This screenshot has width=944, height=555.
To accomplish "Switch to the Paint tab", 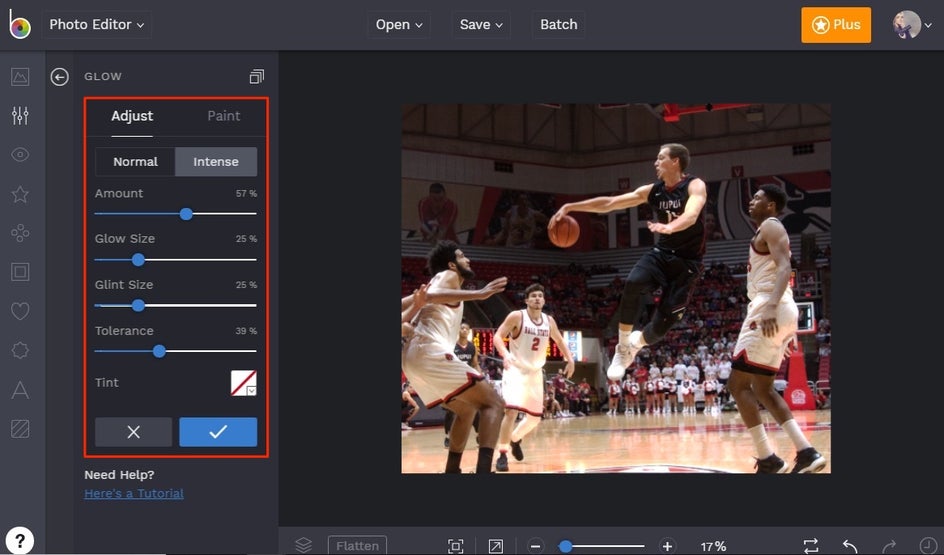I will click(223, 116).
